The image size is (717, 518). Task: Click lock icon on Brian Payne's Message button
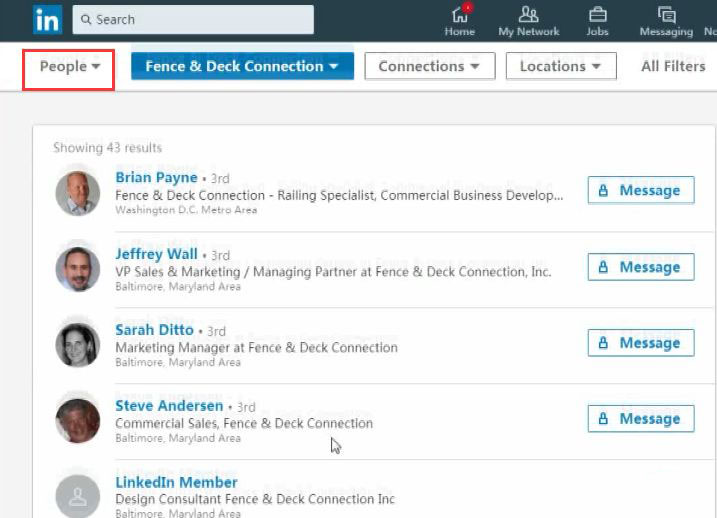pos(603,190)
